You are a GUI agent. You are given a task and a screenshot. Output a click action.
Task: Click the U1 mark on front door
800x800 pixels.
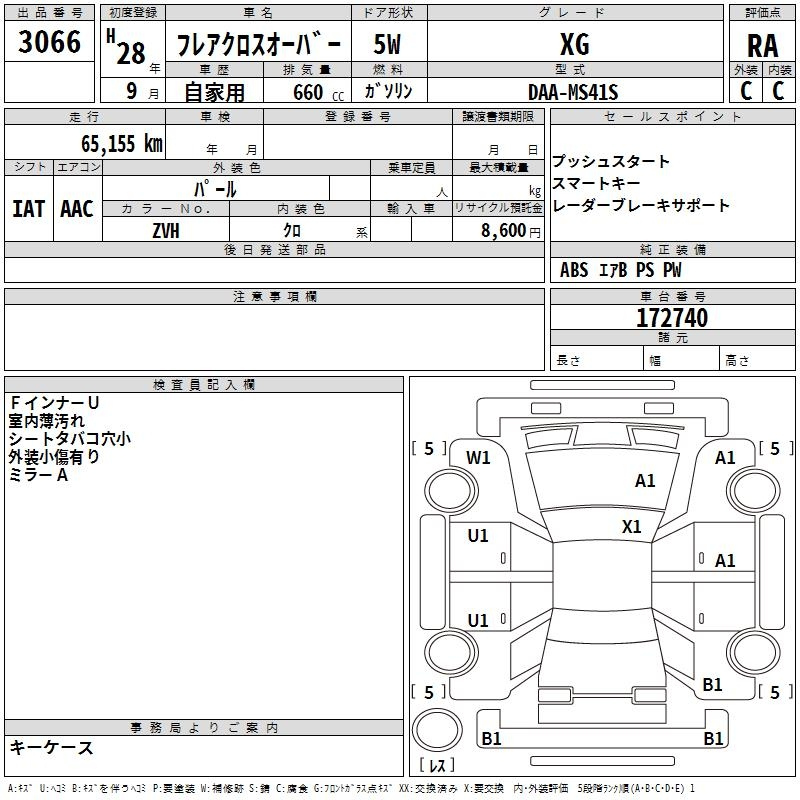point(478,536)
